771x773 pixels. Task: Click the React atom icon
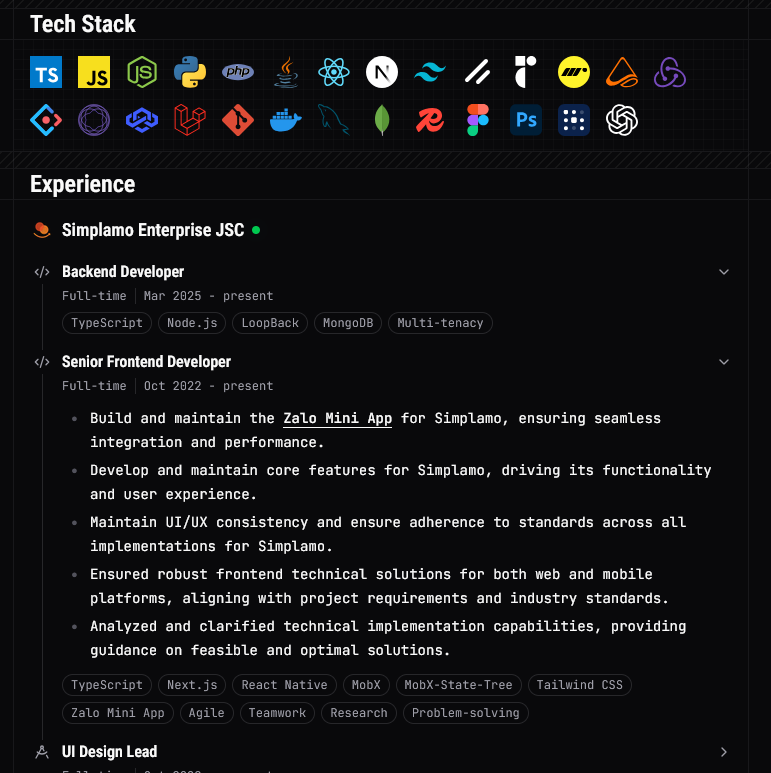(334, 72)
